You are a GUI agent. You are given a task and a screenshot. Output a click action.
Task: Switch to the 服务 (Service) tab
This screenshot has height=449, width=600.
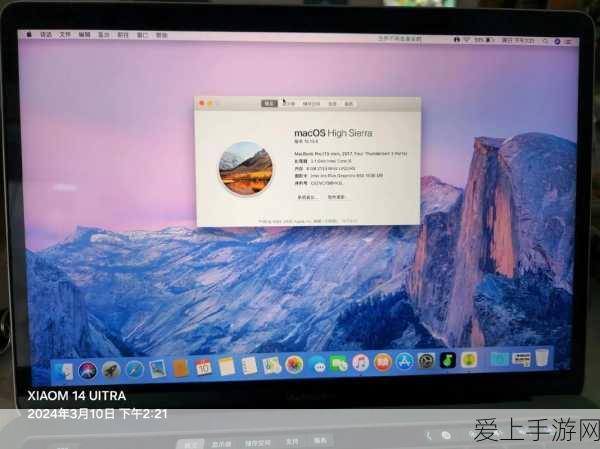point(348,104)
